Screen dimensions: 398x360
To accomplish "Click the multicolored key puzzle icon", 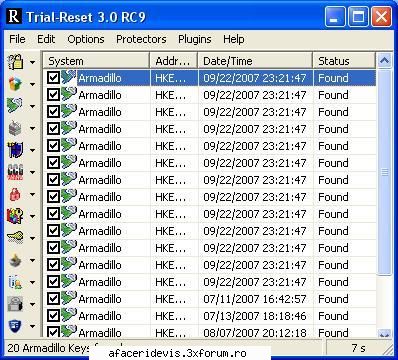I will pyautogui.click(x=15, y=216).
